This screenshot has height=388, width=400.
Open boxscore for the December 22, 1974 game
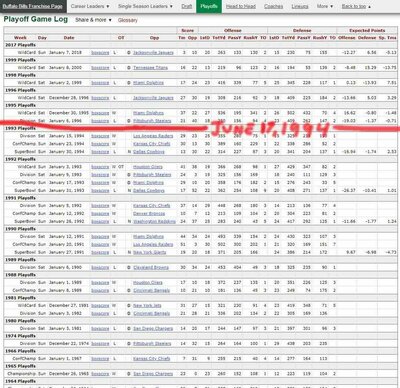click(x=100, y=344)
